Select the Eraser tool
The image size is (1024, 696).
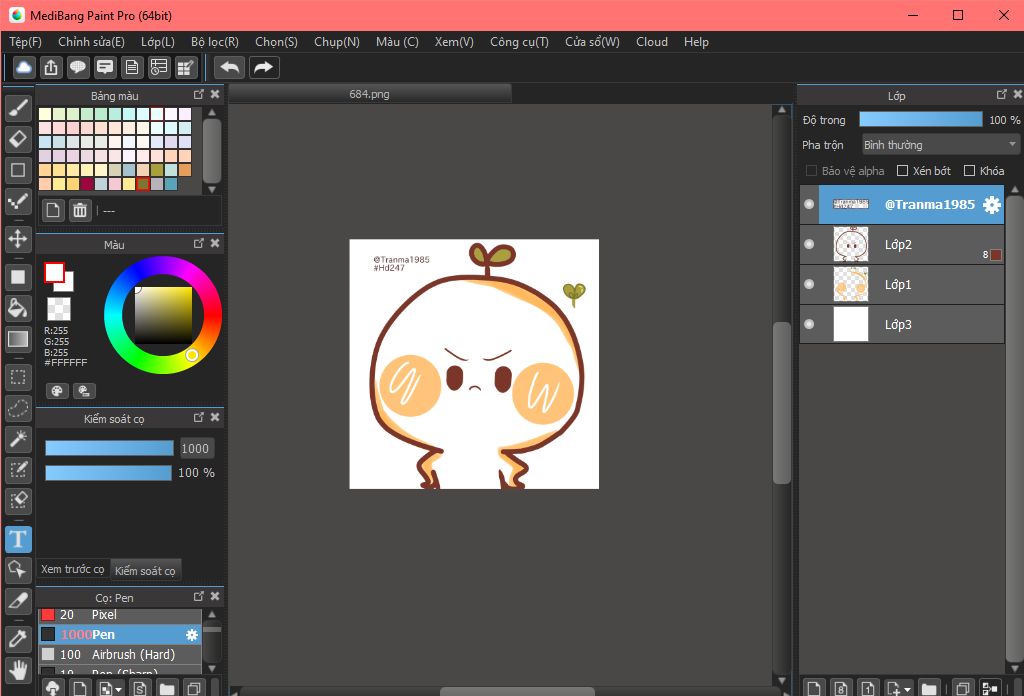coord(18,138)
